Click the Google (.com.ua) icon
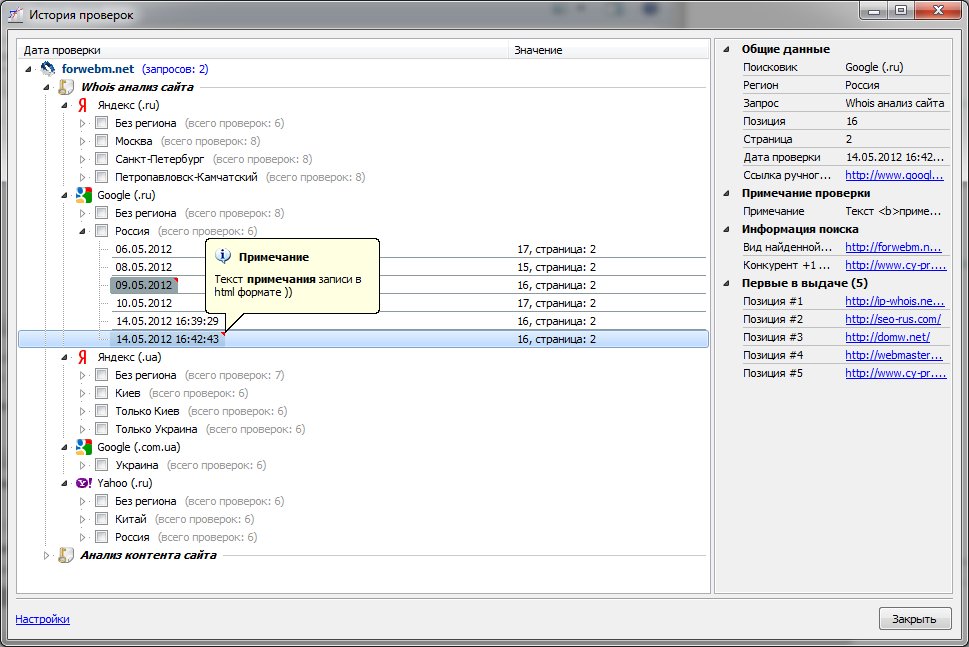Screen dimensions: 969x647 (x=84, y=447)
